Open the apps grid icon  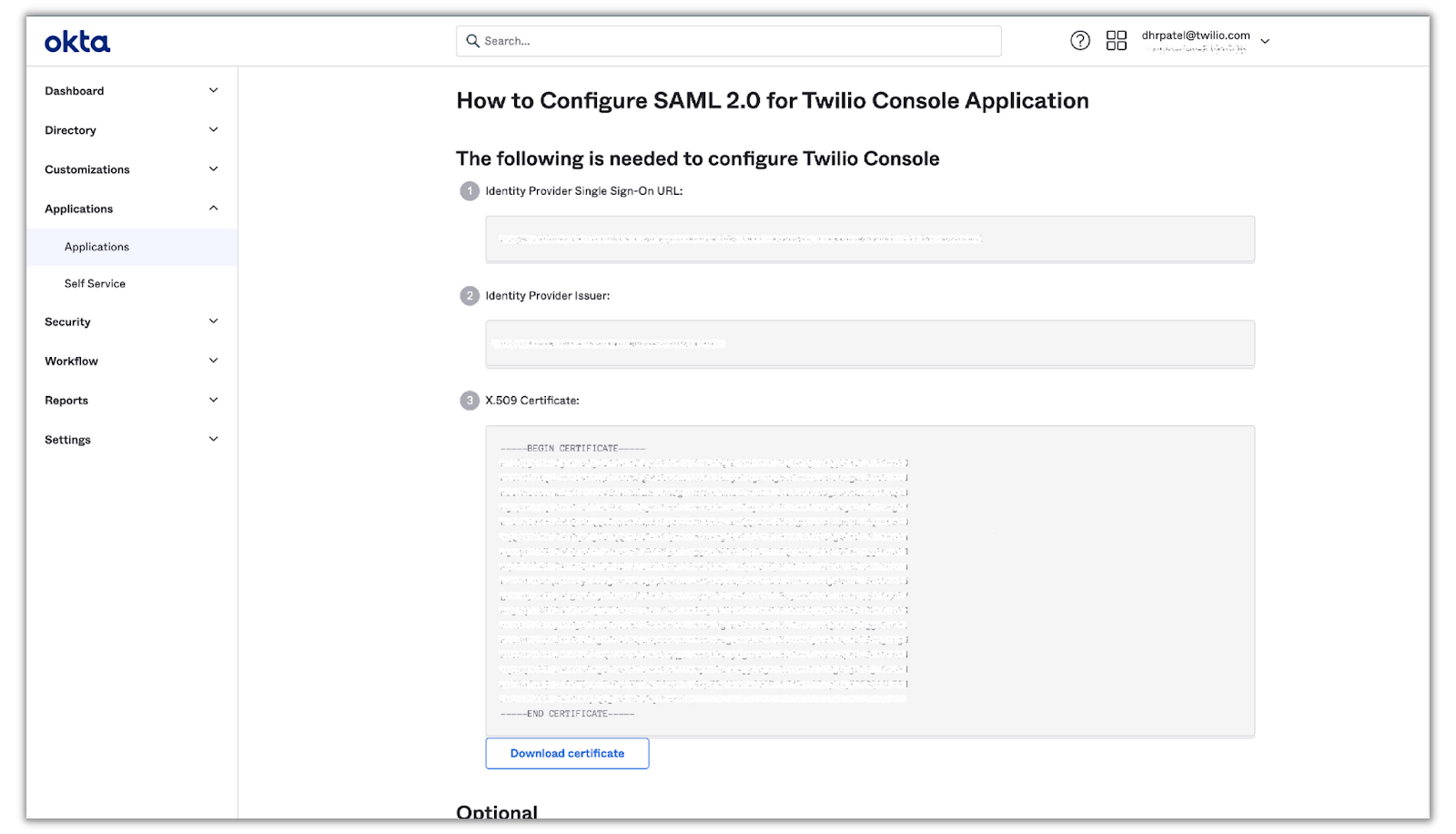point(1117,40)
